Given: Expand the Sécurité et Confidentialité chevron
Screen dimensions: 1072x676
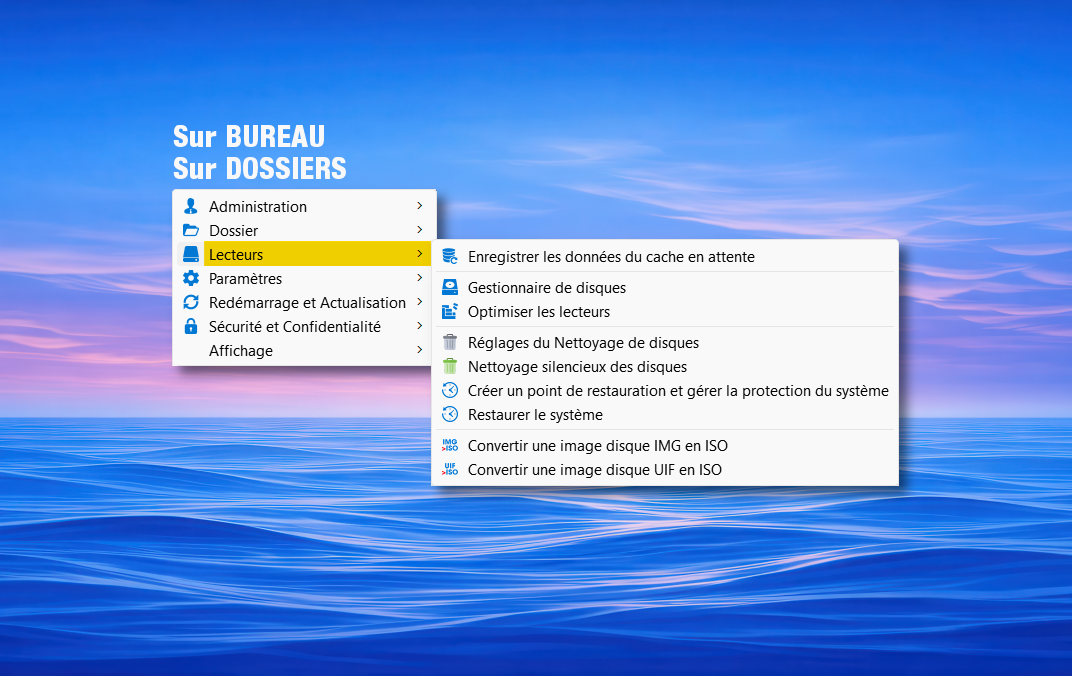Looking at the screenshot, I should tap(420, 326).
